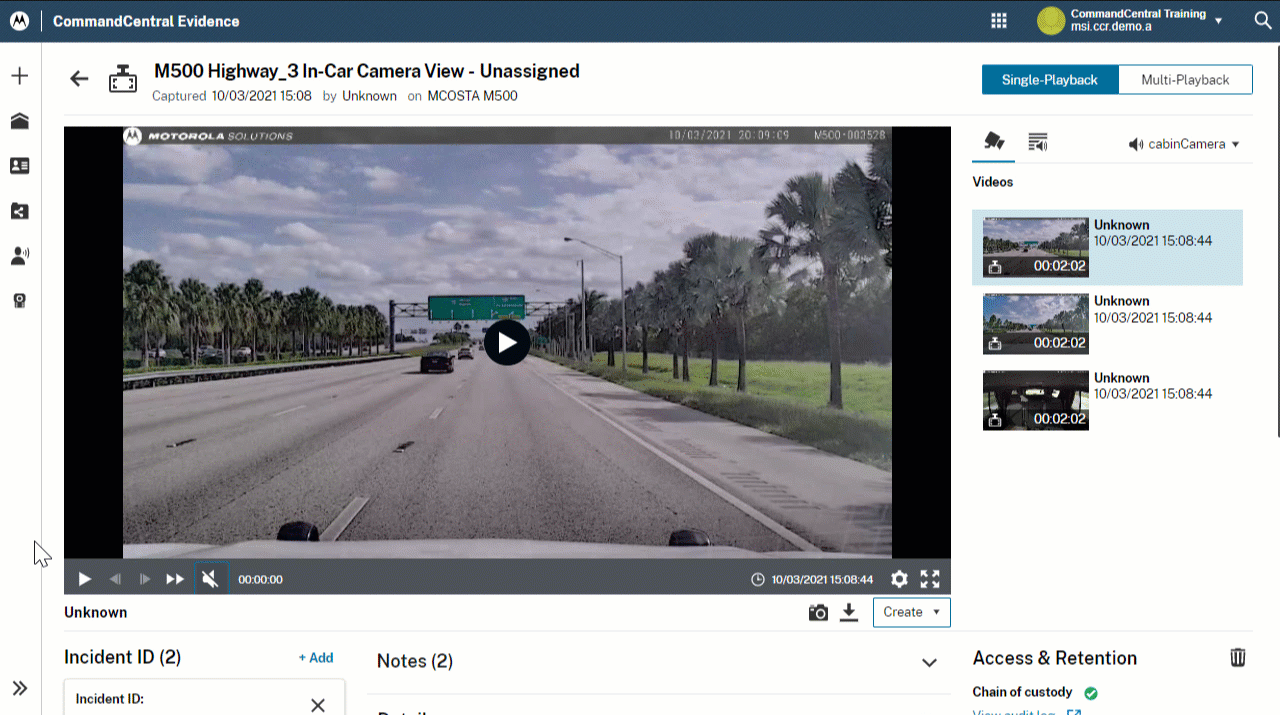Open the app launcher grid icon
This screenshot has width=1280, height=715.
click(998, 21)
